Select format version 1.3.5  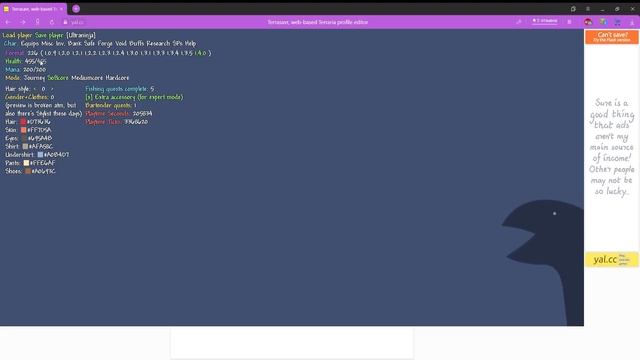tap(187, 53)
